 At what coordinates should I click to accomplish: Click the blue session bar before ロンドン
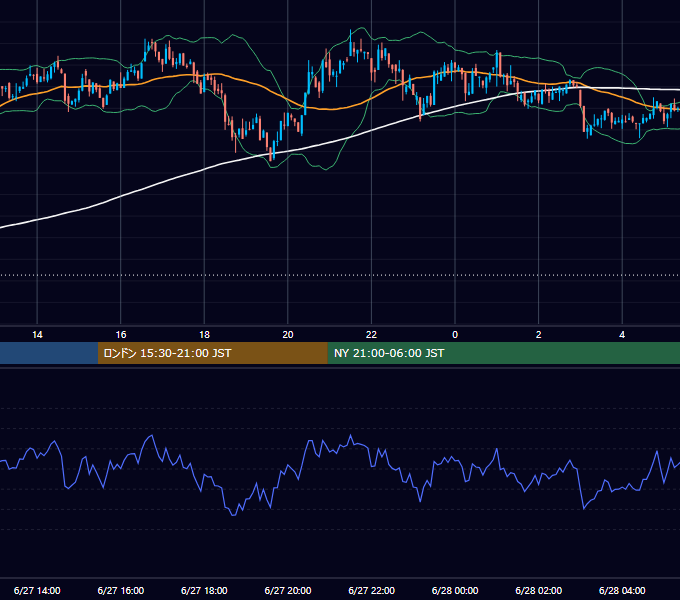click(49, 353)
